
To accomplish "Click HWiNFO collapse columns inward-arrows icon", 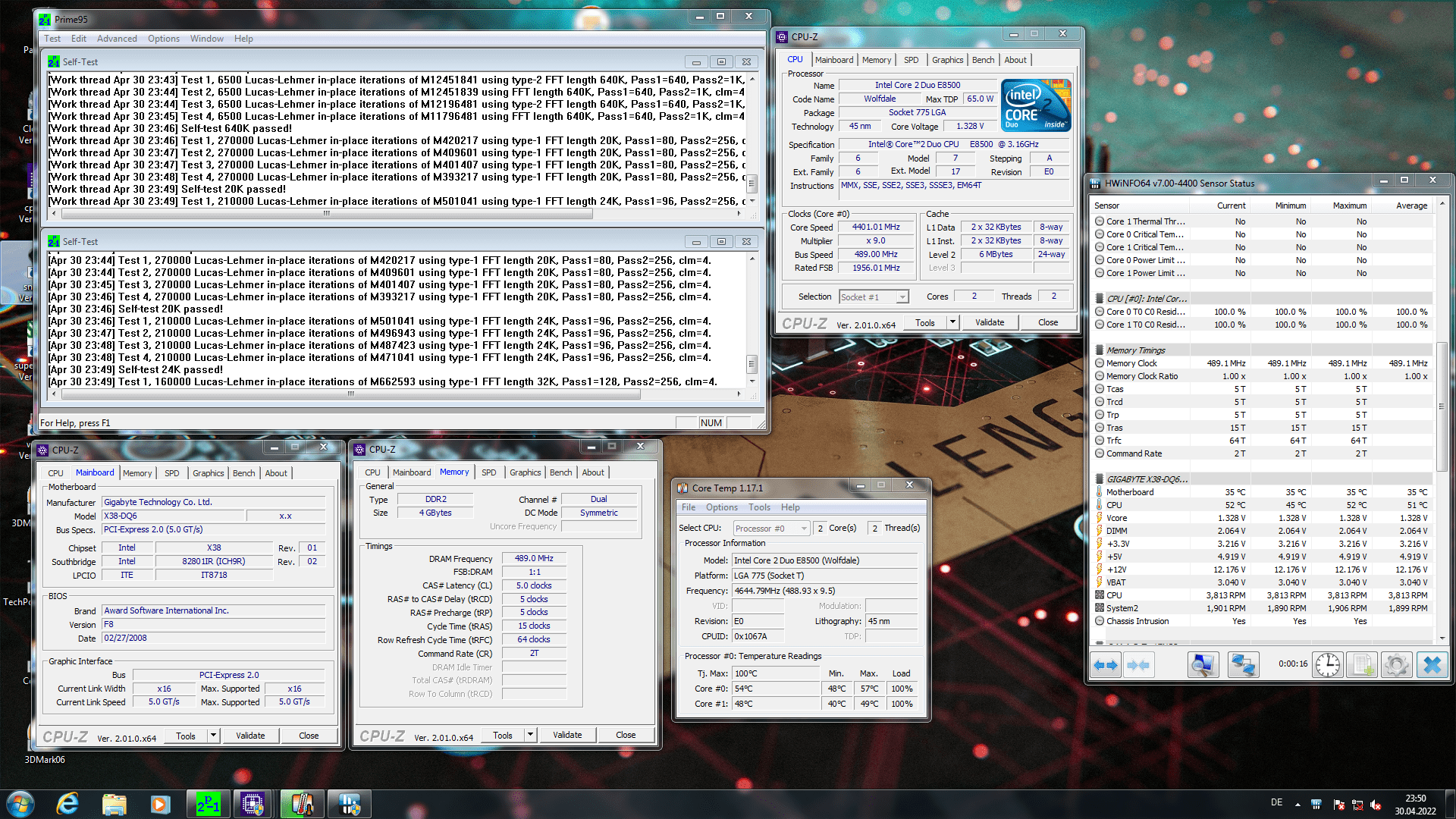I will click(1138, 665).
